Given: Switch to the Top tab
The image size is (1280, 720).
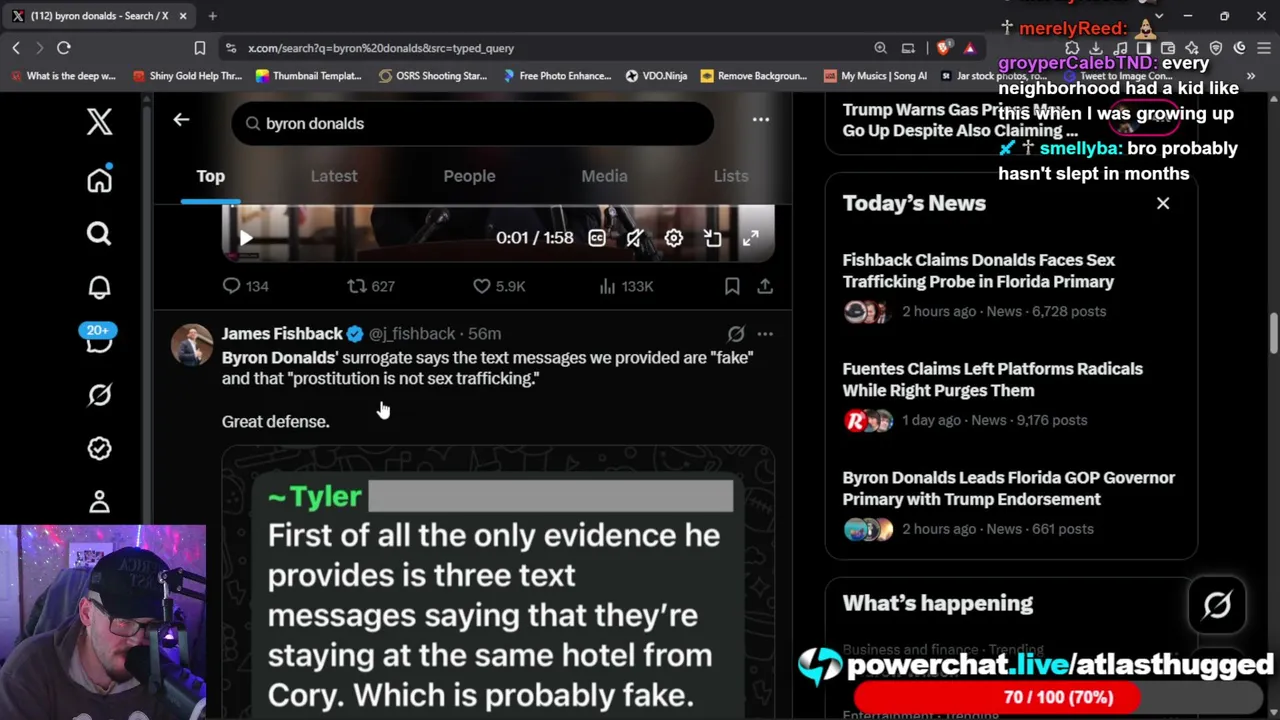Looking at the screenshot, I should (x=210, y=176).
